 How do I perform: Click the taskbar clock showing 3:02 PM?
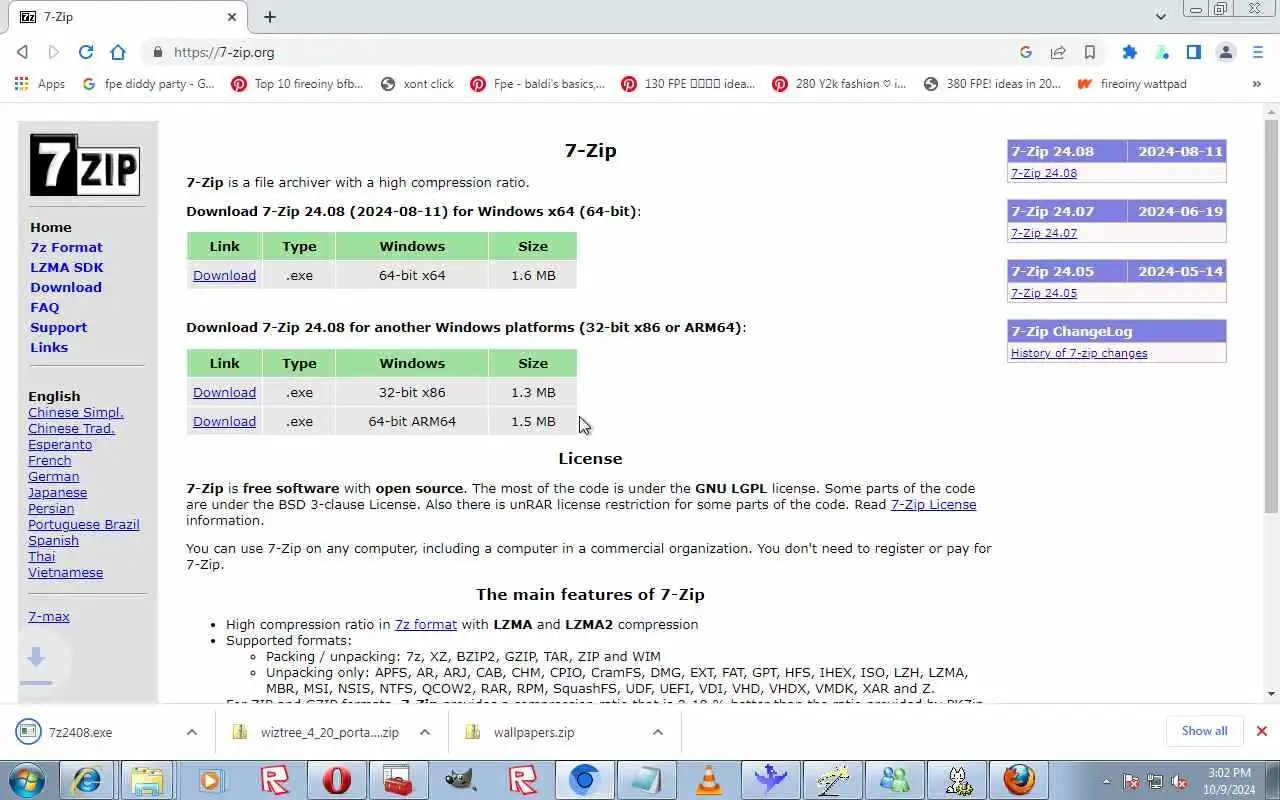[x=1229, y=780]
